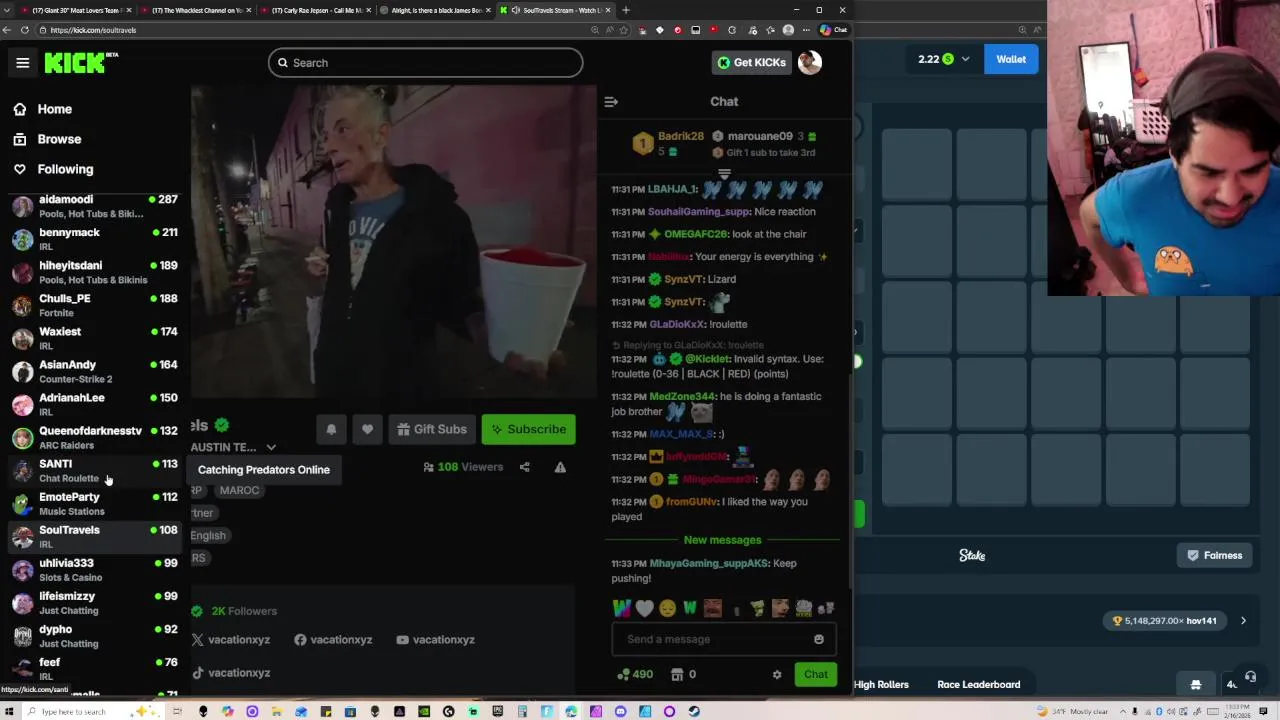Viewport: 1280px width, 720px height.
Task: Open Copilot Chat in browser toolbar
Action: point(834,30)
